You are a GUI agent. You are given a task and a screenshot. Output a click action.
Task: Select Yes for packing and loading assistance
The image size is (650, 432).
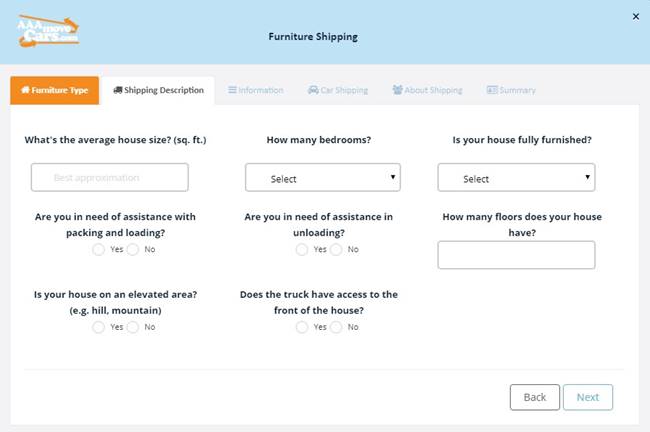point(99,249)
